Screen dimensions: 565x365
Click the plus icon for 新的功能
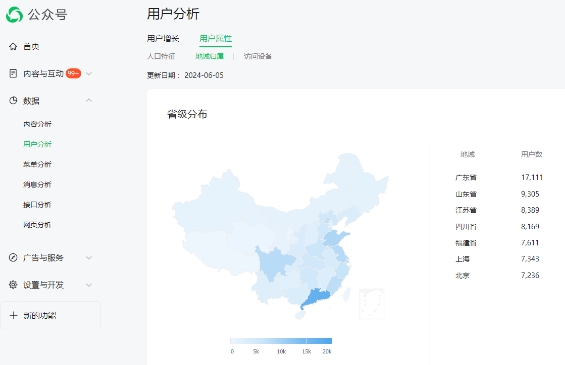13,316
